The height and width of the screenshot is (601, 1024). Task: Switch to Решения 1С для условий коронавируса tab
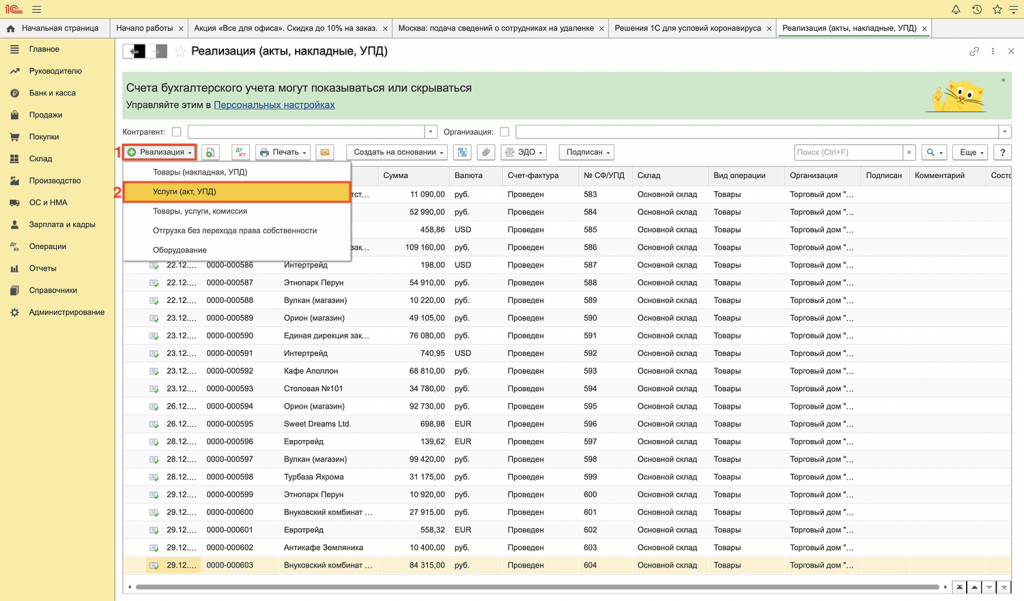click(688, 28)
